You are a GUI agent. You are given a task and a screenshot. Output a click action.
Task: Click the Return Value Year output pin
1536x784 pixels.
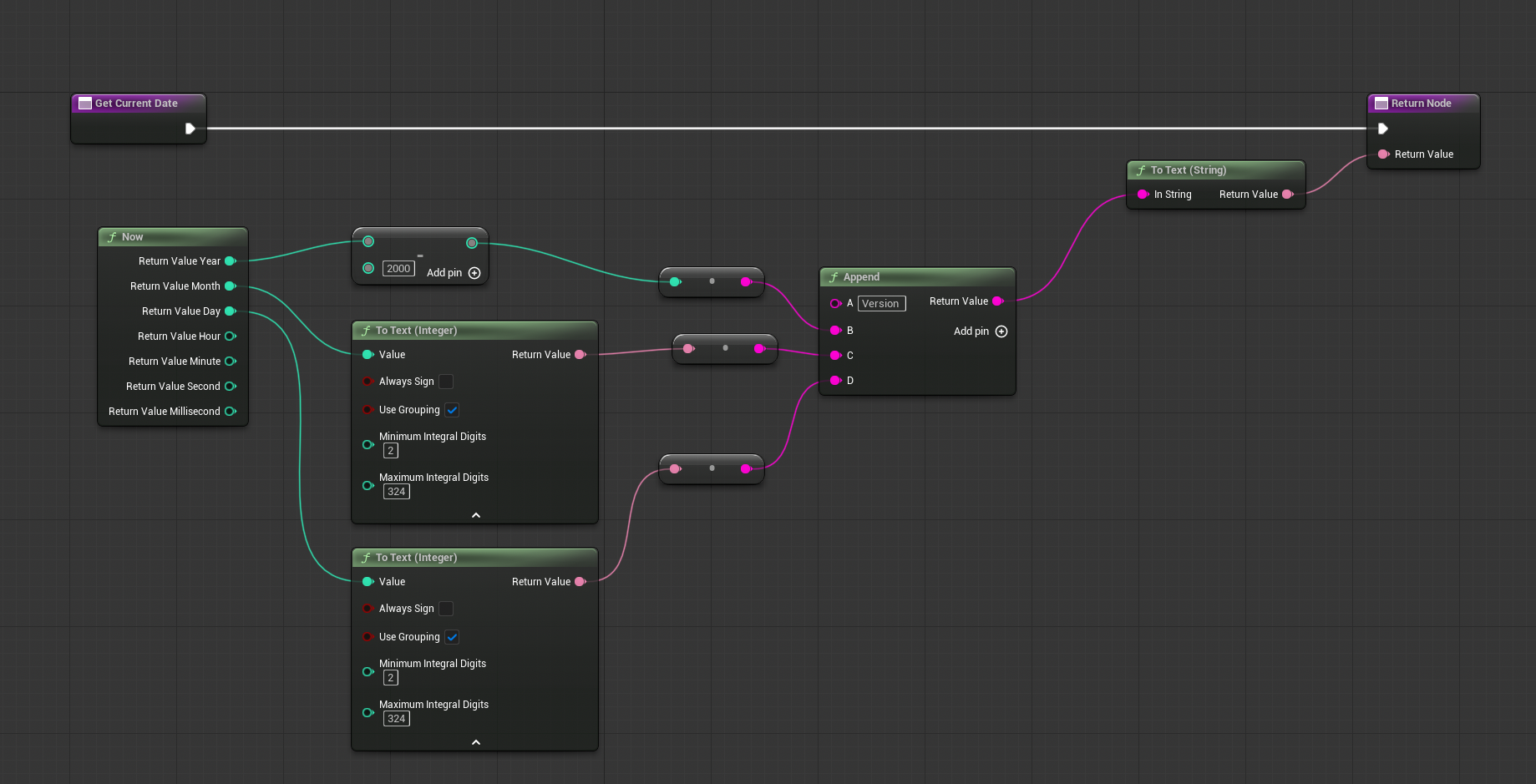click(231, 261)
